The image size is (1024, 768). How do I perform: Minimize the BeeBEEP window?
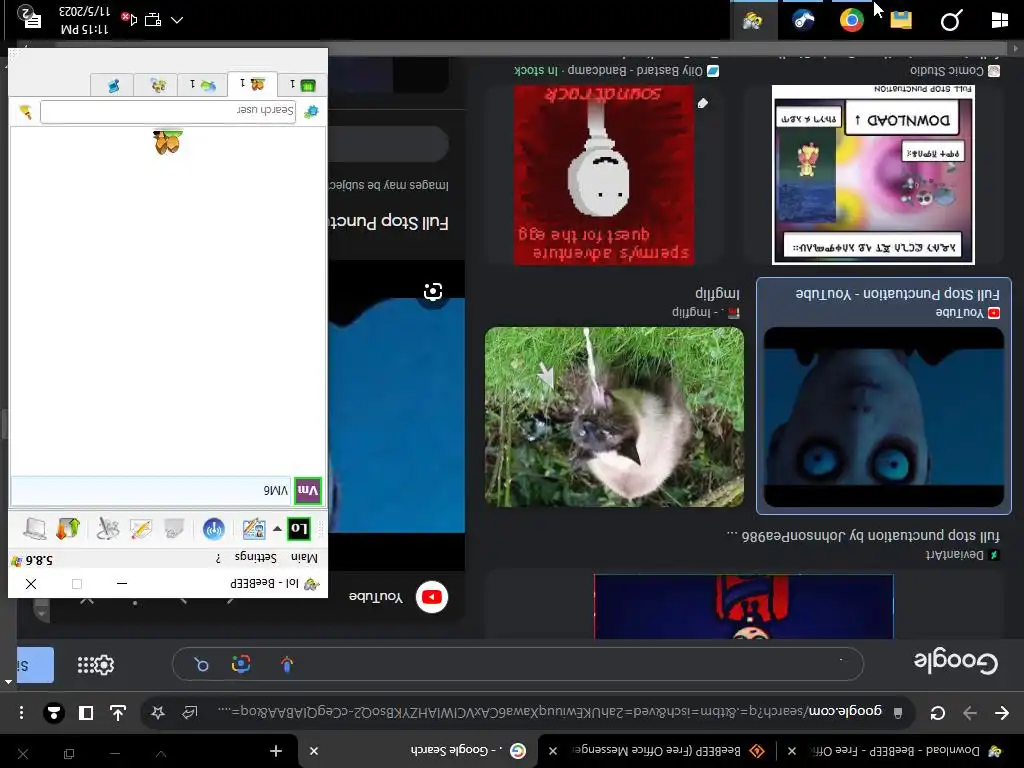[122, 583]
